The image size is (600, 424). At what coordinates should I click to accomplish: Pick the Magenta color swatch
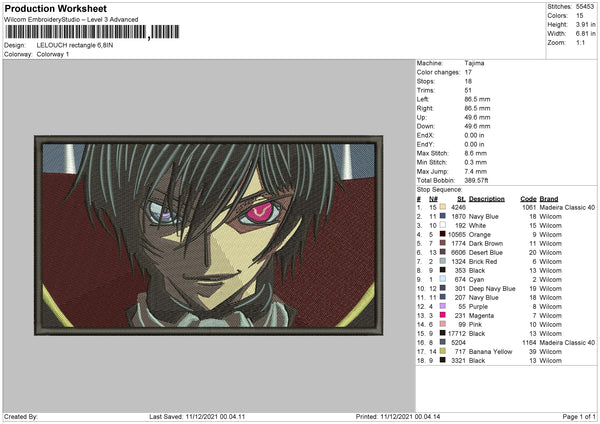point(443,315)
